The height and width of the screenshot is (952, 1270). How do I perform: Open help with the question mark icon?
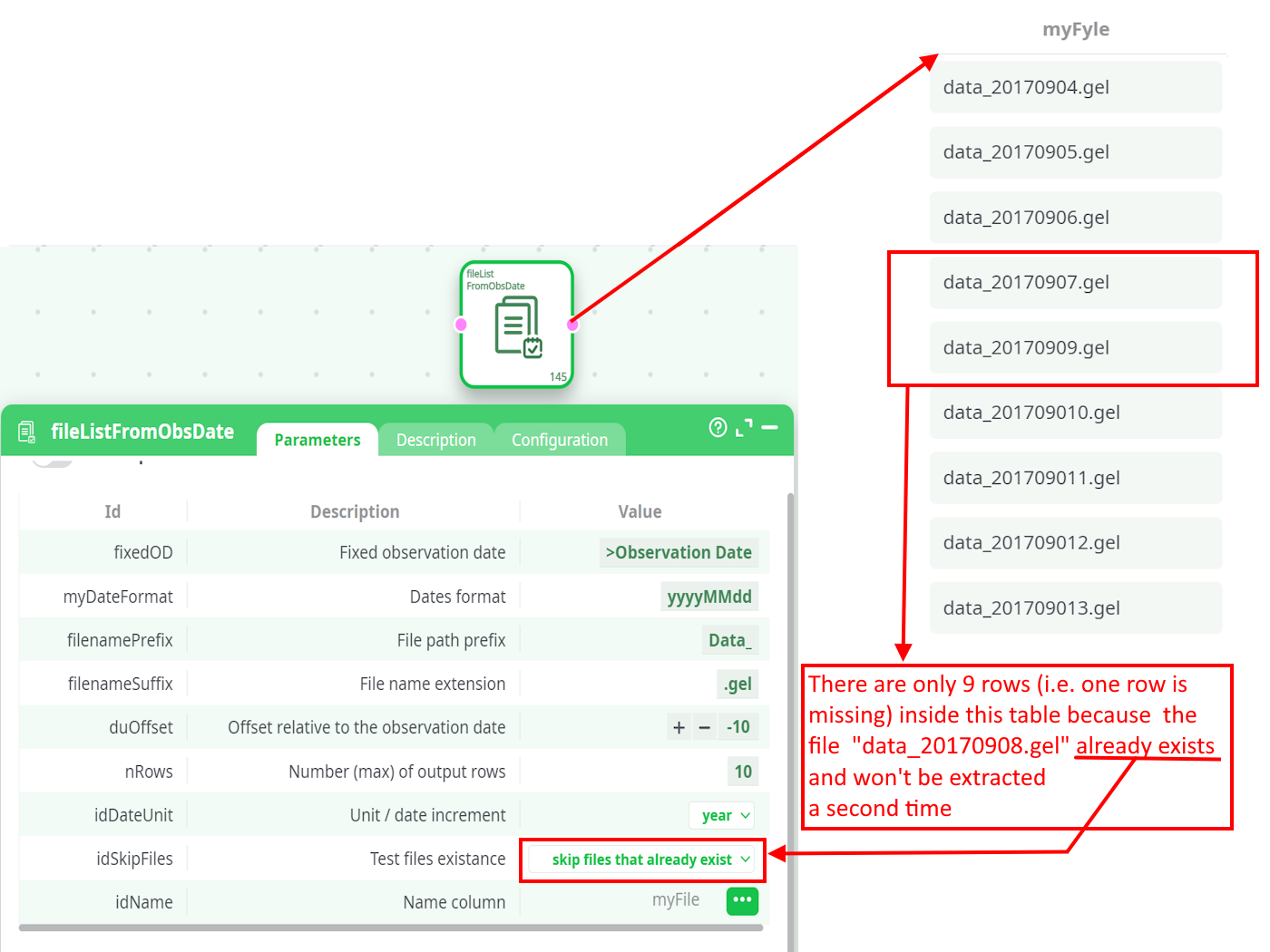[718, 427]
